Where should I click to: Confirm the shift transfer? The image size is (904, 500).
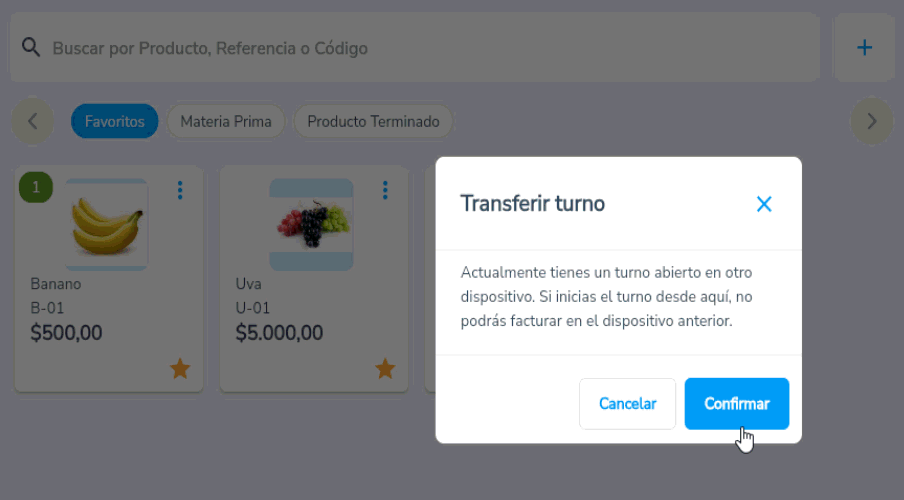click(x=737, y=404)
